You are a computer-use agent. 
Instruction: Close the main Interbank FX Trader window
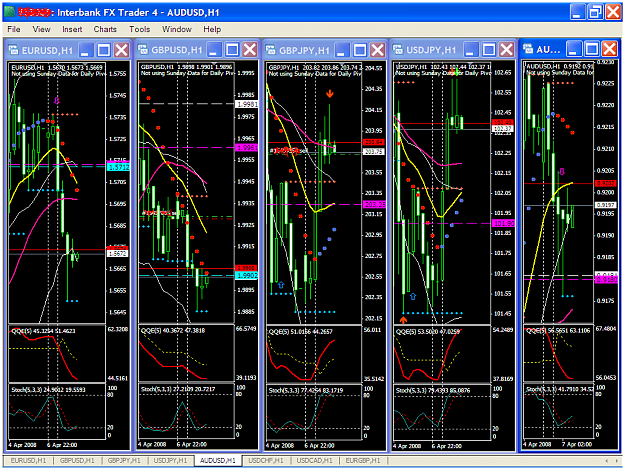tap(613, 12)
